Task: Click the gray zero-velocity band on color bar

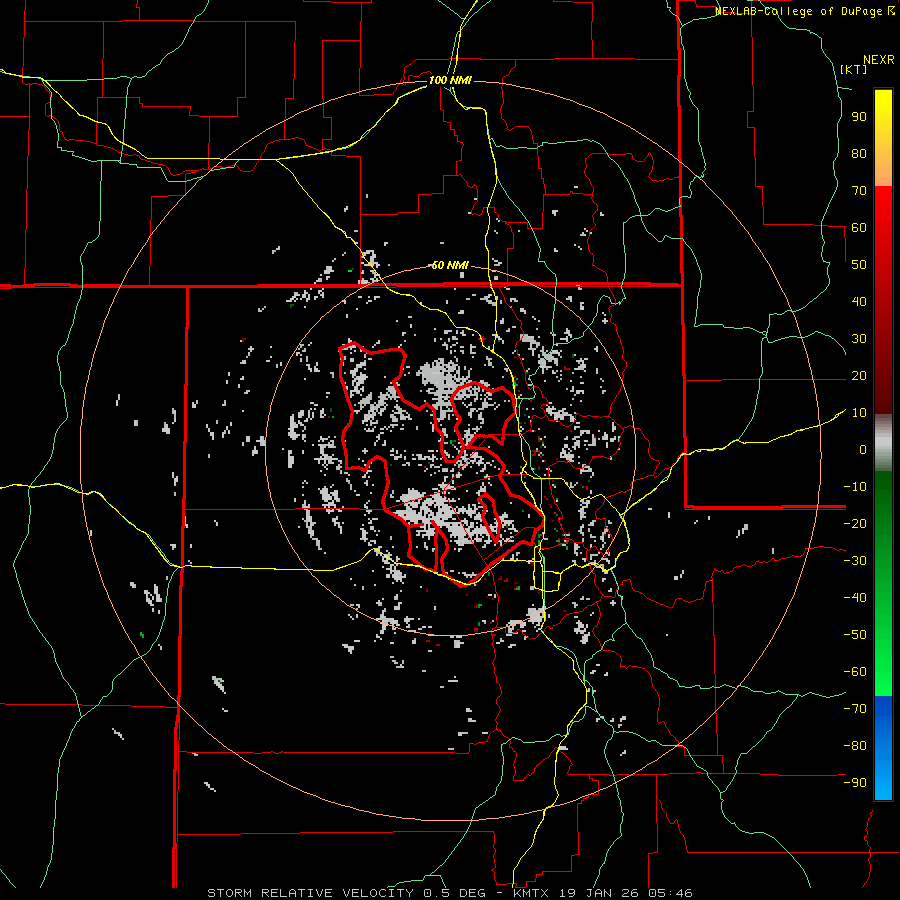Action: click(883, 440)
